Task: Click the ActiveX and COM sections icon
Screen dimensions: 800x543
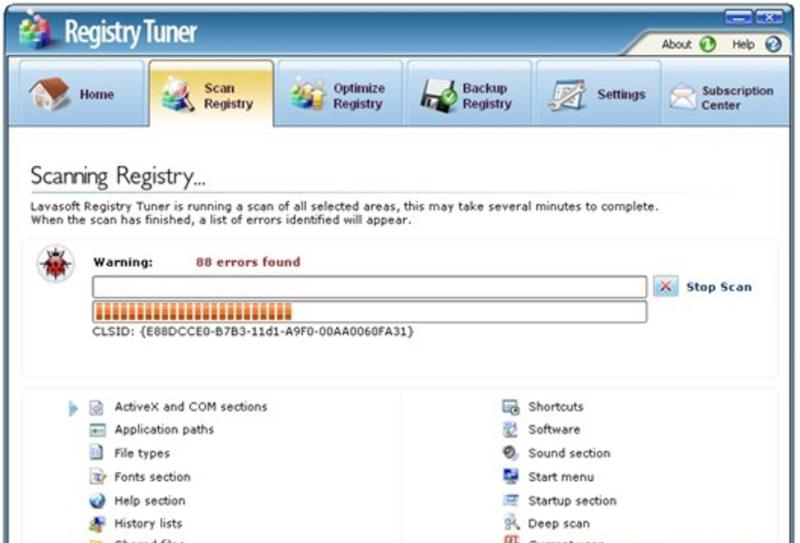Action: tap(96, 407)
